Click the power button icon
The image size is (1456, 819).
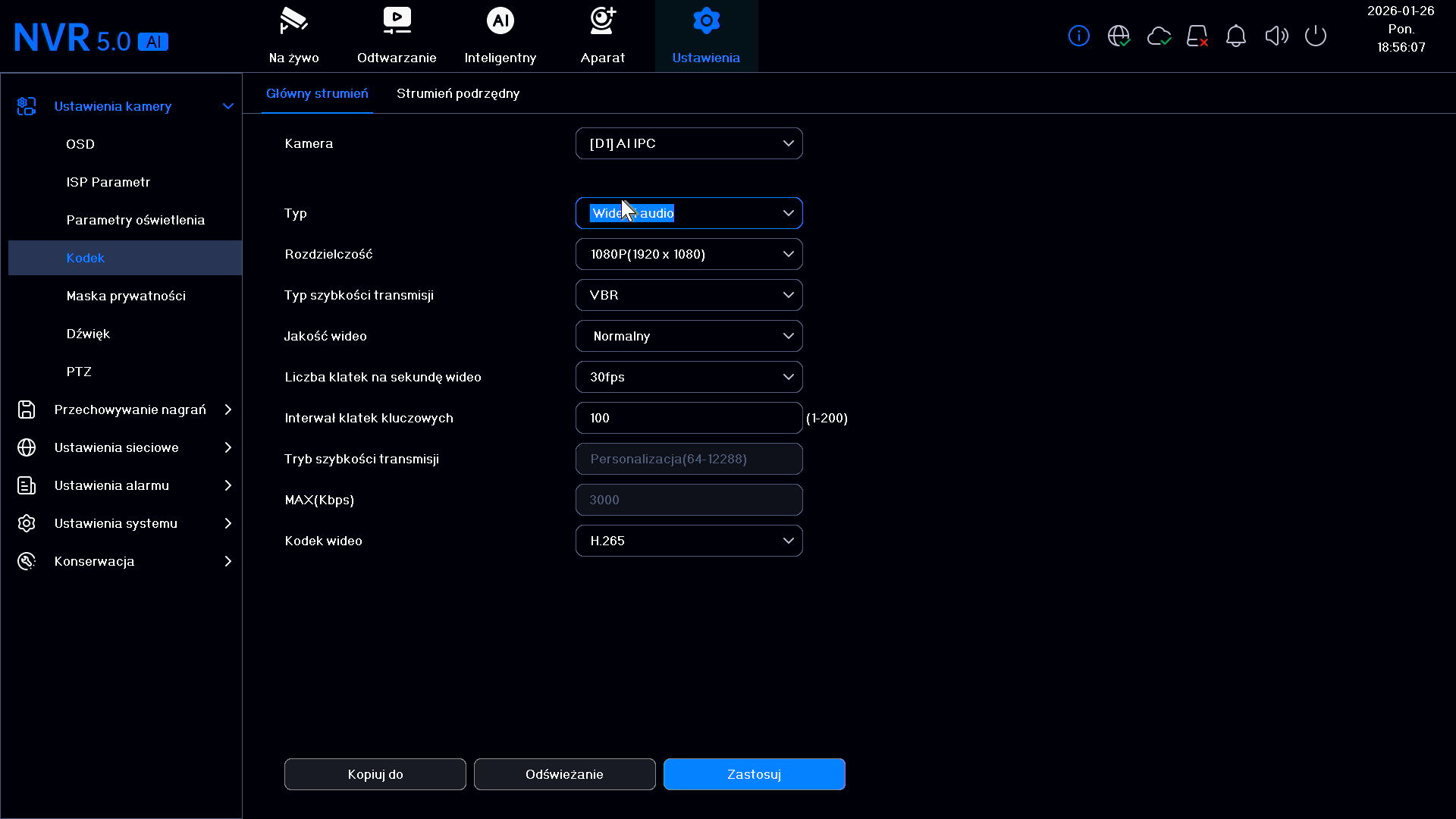(x=1316, y=36)
